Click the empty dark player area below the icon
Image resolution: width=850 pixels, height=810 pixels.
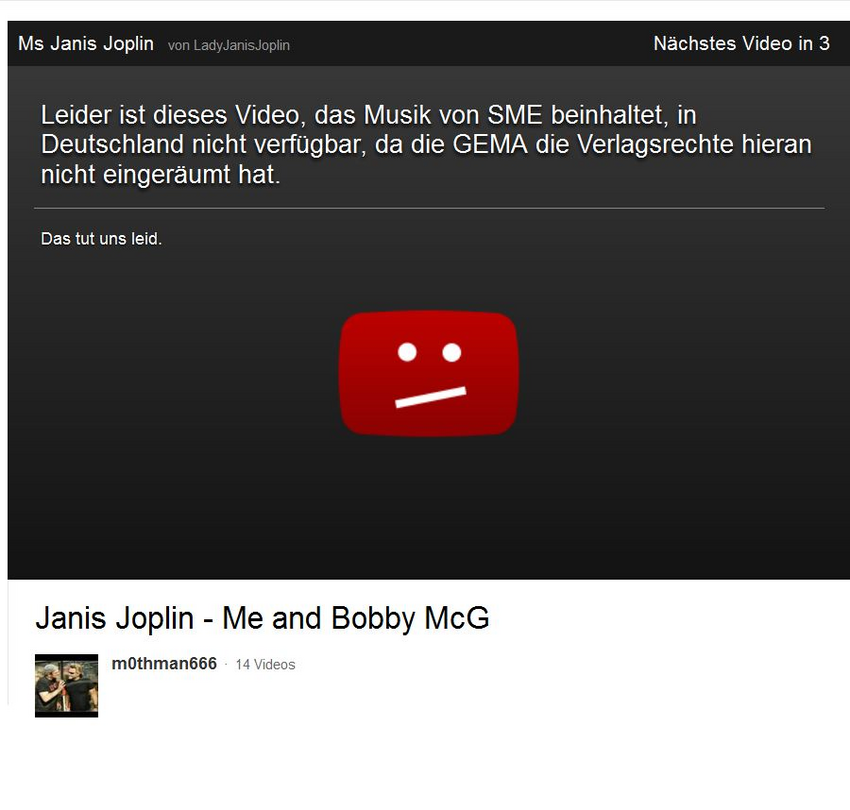[429, 510]
